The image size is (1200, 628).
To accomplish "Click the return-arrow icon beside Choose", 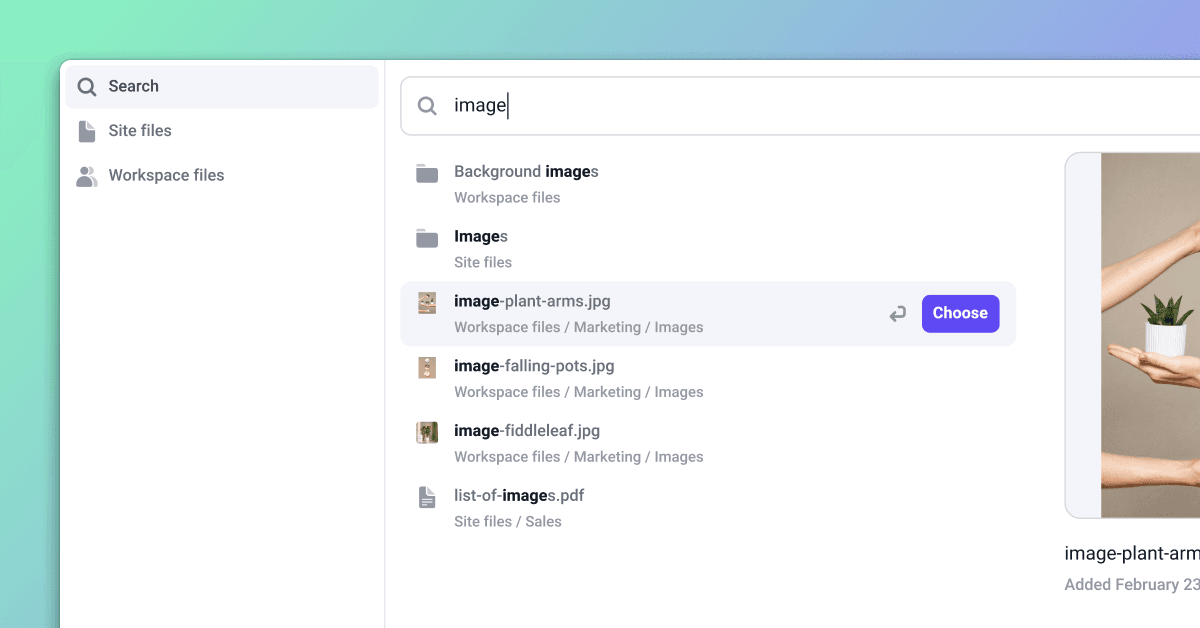I will click(x=897, y=313).
